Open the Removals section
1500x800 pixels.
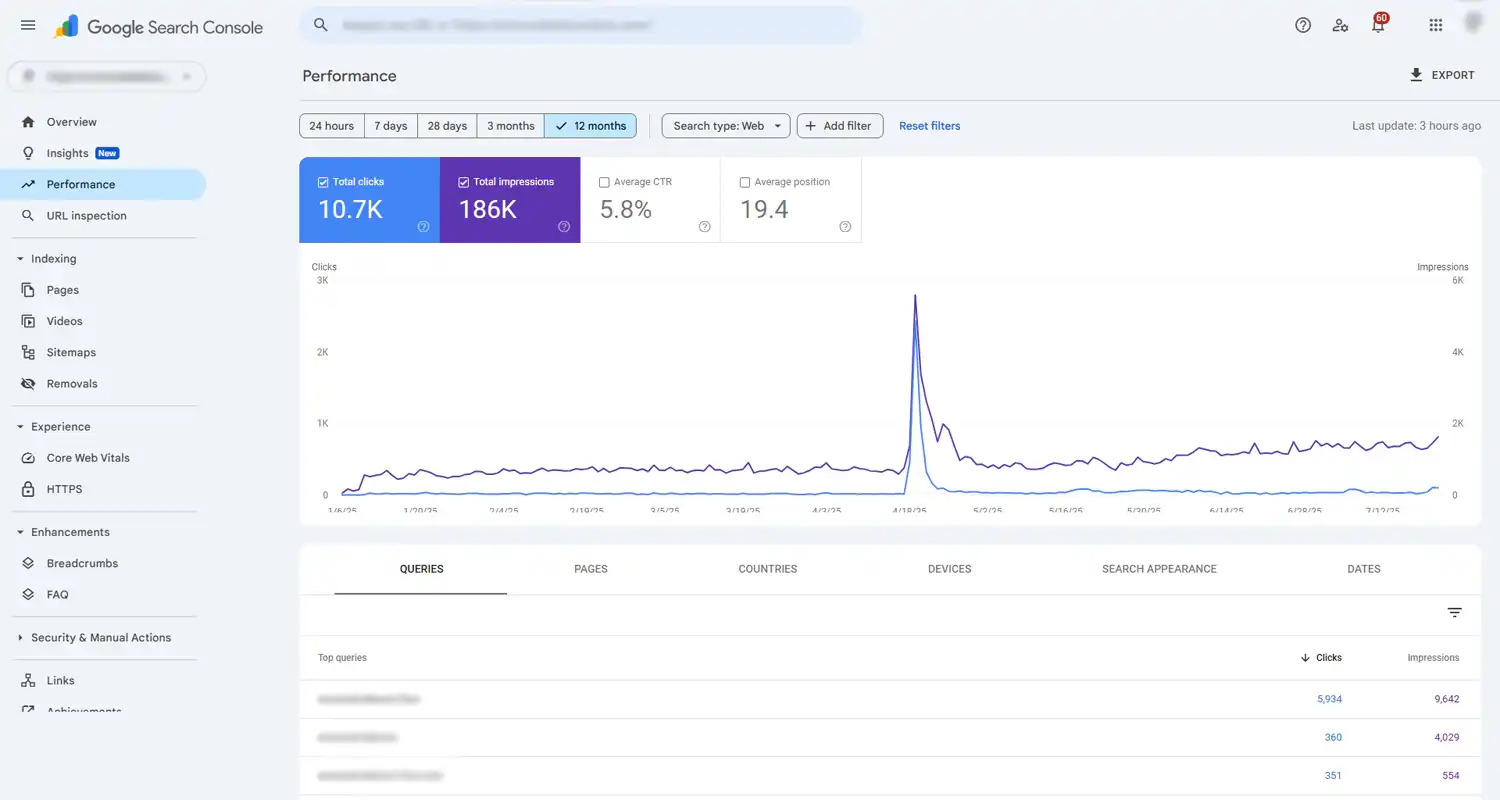point(71,383)
